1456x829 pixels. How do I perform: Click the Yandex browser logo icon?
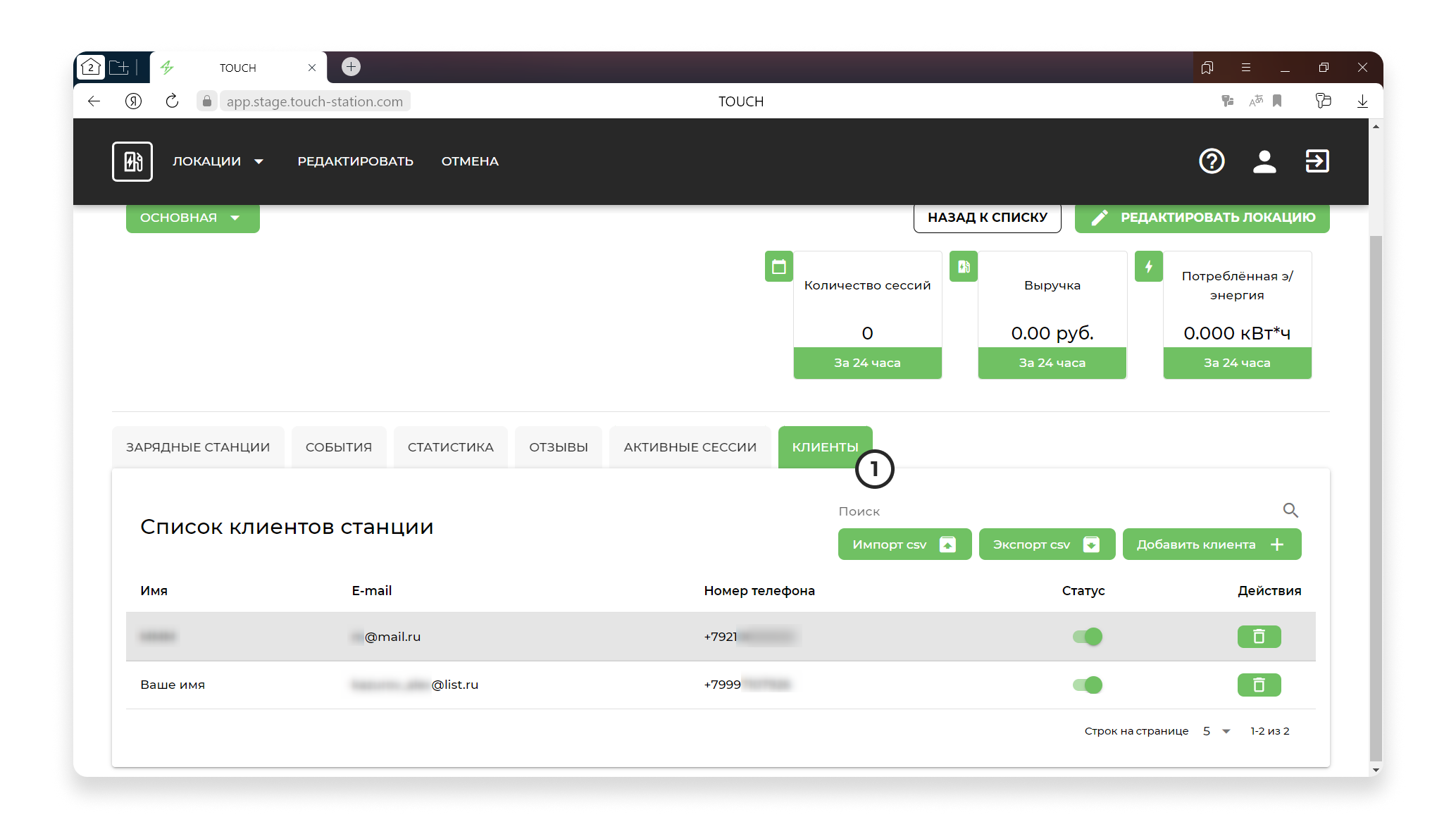(x=133, y=101)
